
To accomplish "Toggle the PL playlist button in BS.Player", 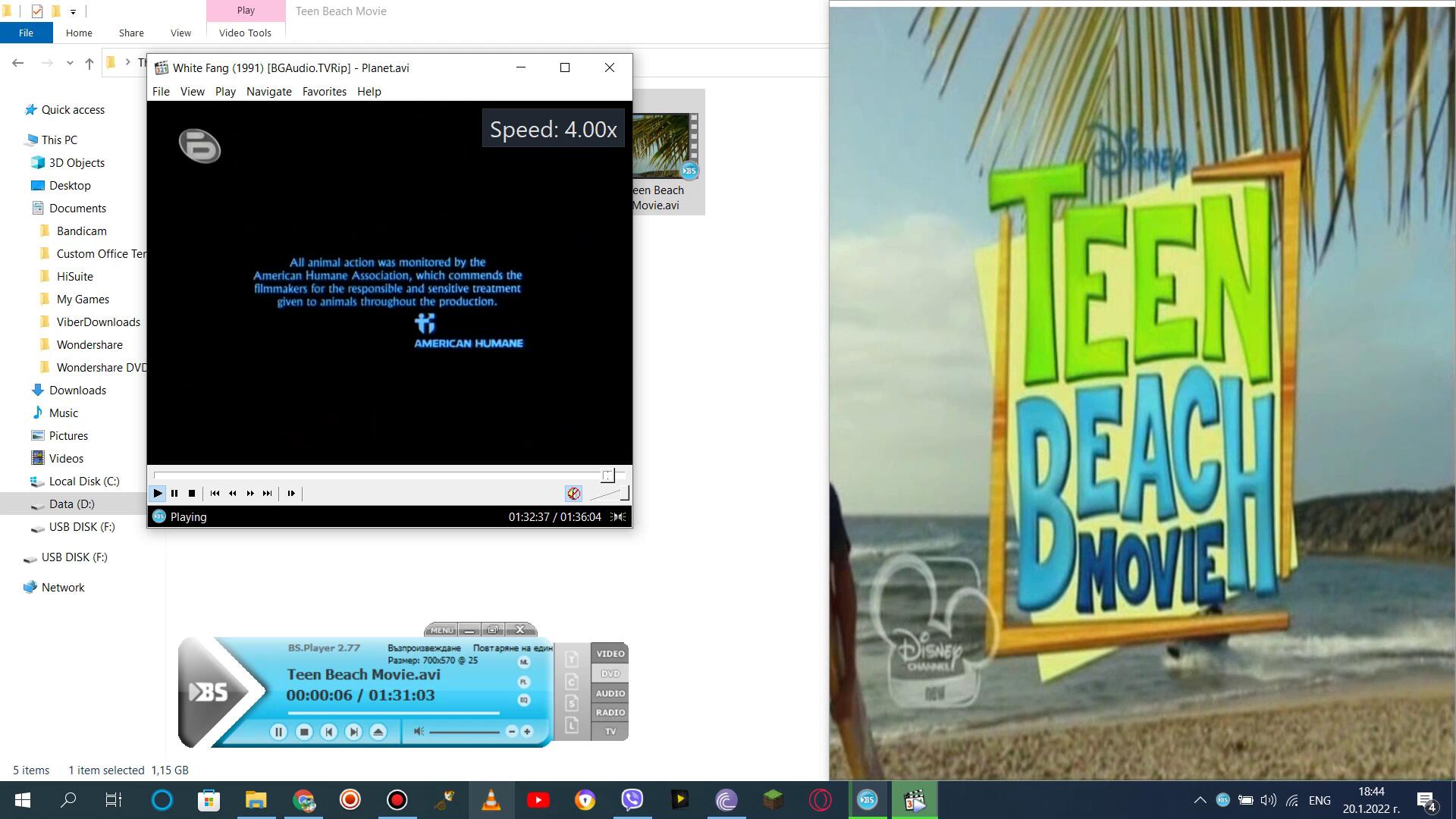I will point(523,682).
